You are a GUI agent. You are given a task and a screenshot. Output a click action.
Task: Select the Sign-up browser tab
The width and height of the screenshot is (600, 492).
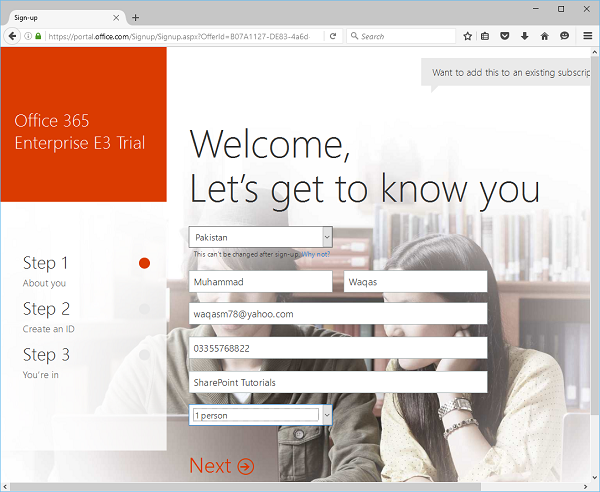point(65,18)
